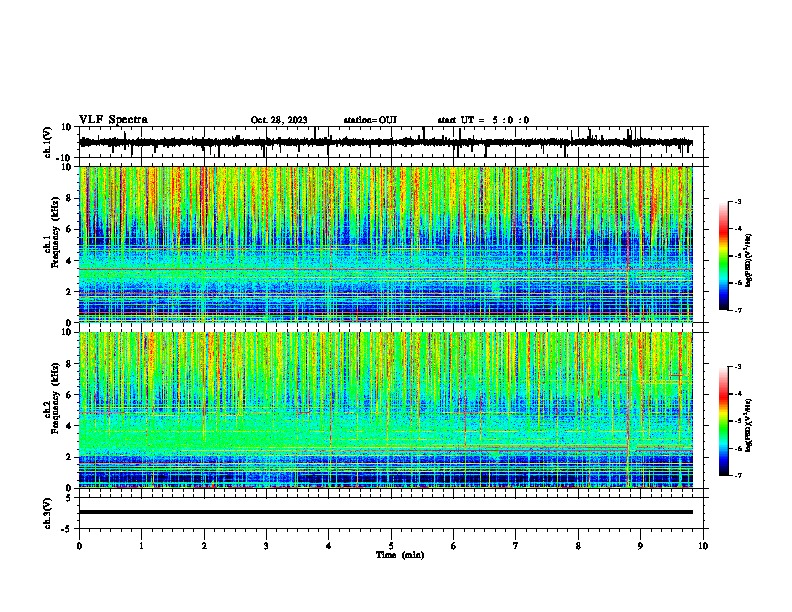Click the "station=OUI" header label
The image size is (792, 612).
pyautogui.click(x=370, y=120)
